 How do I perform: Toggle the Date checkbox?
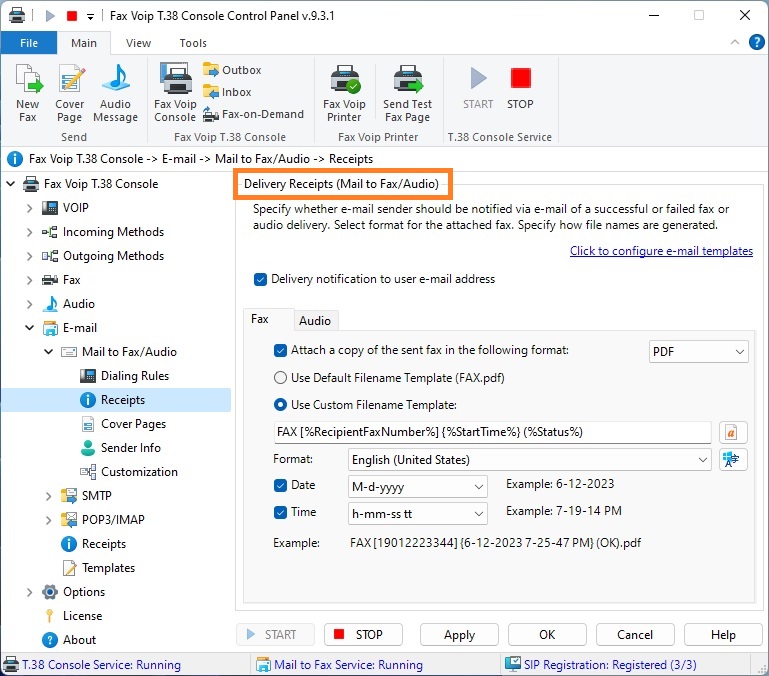pos(280,486)
